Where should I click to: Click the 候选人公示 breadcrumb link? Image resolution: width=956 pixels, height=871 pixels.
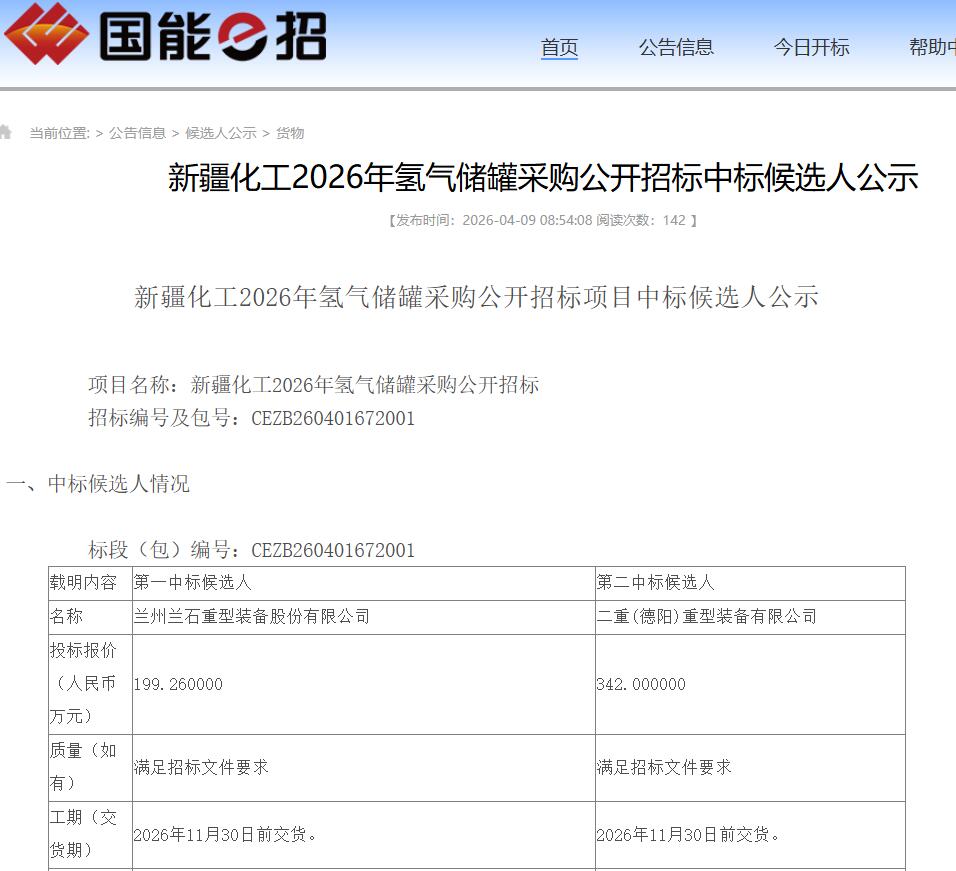click(222, 132)
